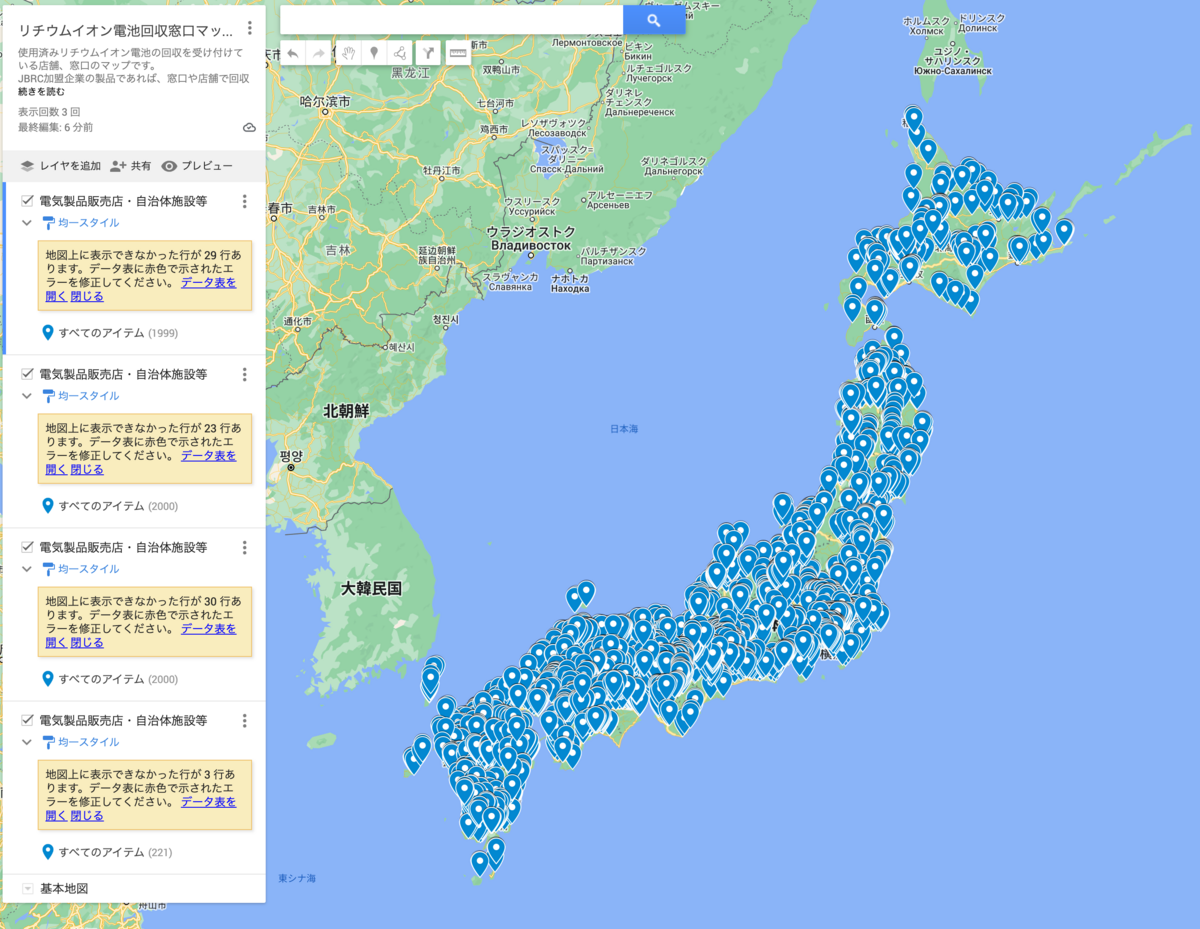Click the Undo arrow in the map toolbar
The image size is (1200, 929).
coord(292,53)
